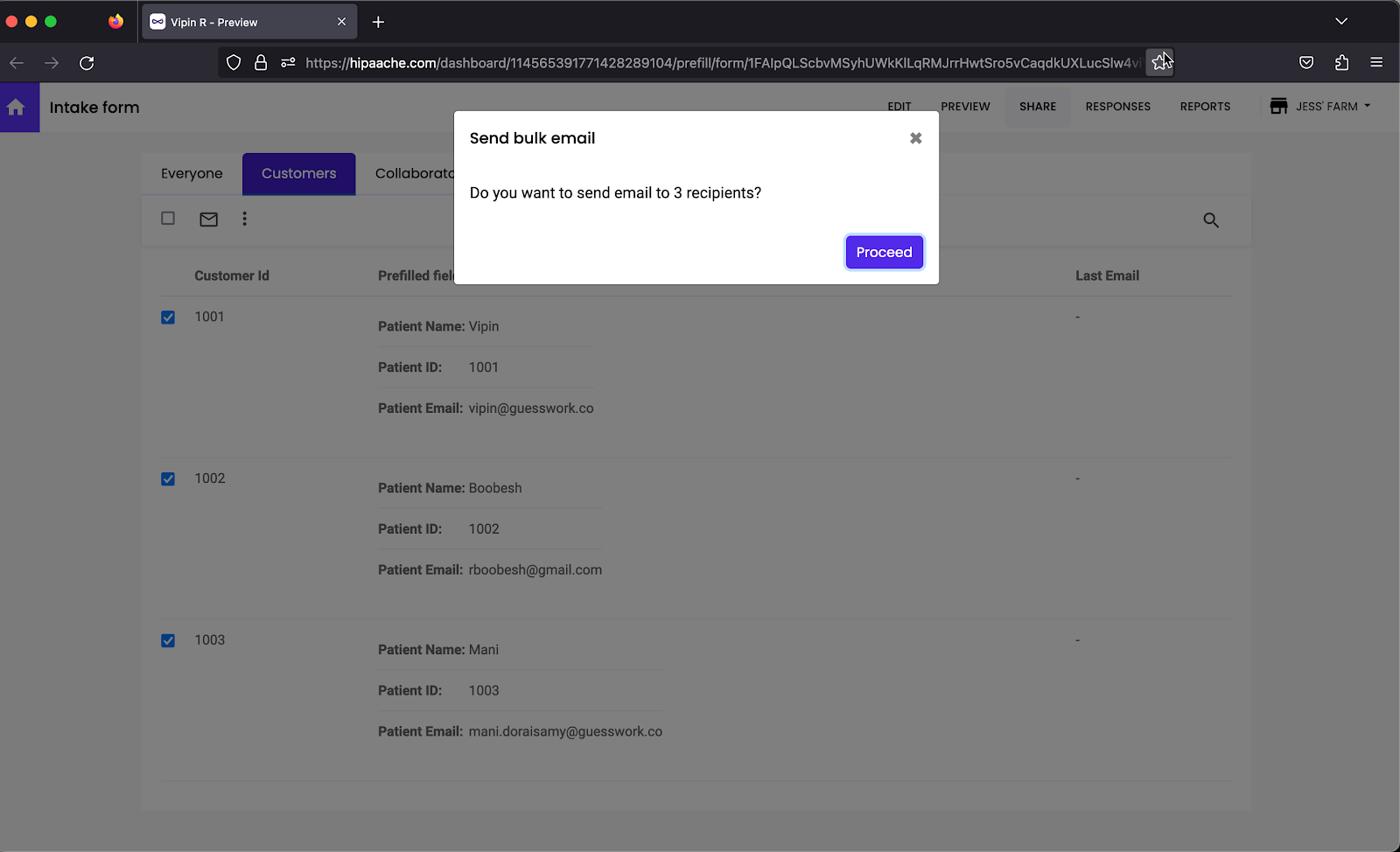
Task: Click the search magnifier icon
Action: 1211,220
